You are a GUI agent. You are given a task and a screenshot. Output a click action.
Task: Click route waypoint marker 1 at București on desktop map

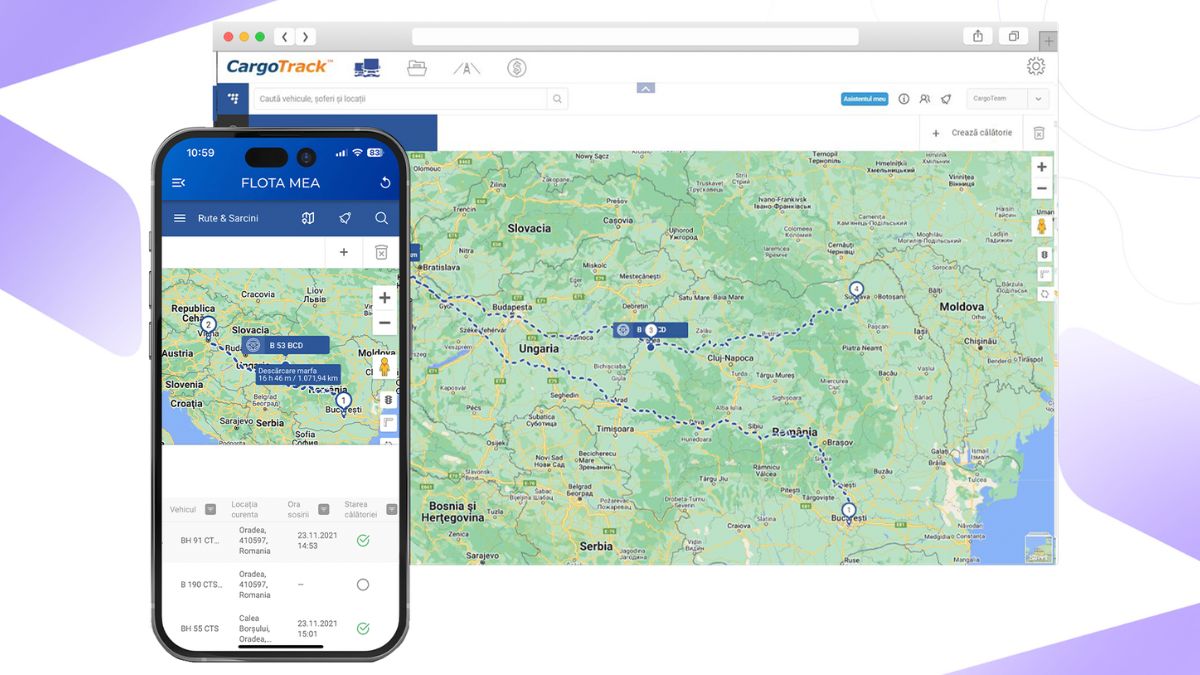[848, 509]
